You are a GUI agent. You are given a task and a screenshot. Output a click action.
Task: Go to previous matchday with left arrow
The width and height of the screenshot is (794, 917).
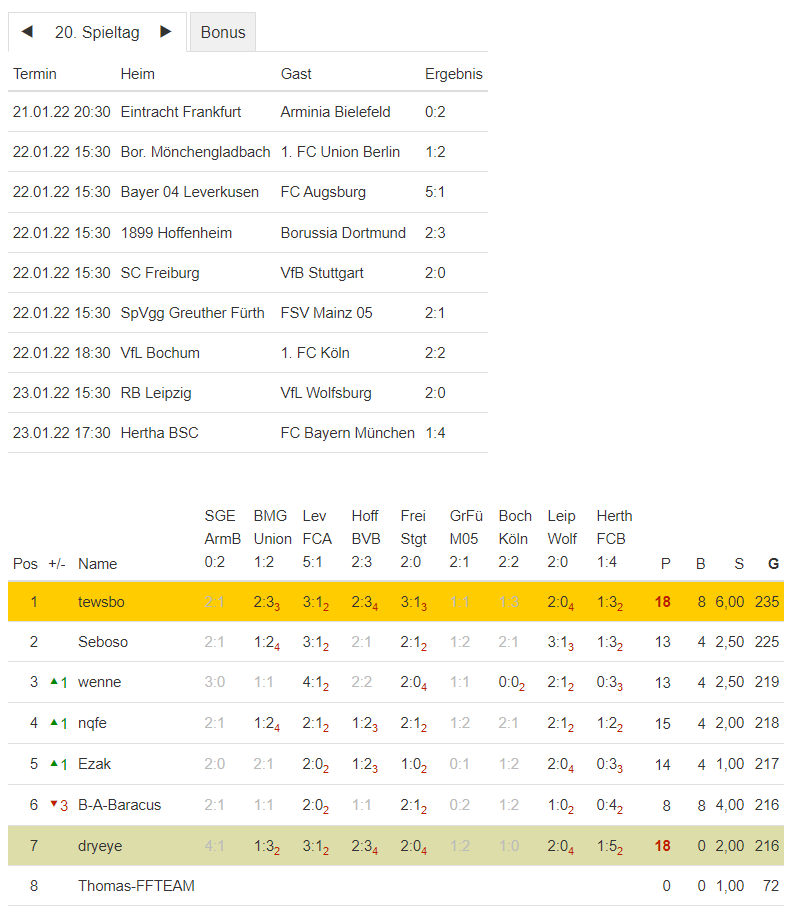(27, 32)
